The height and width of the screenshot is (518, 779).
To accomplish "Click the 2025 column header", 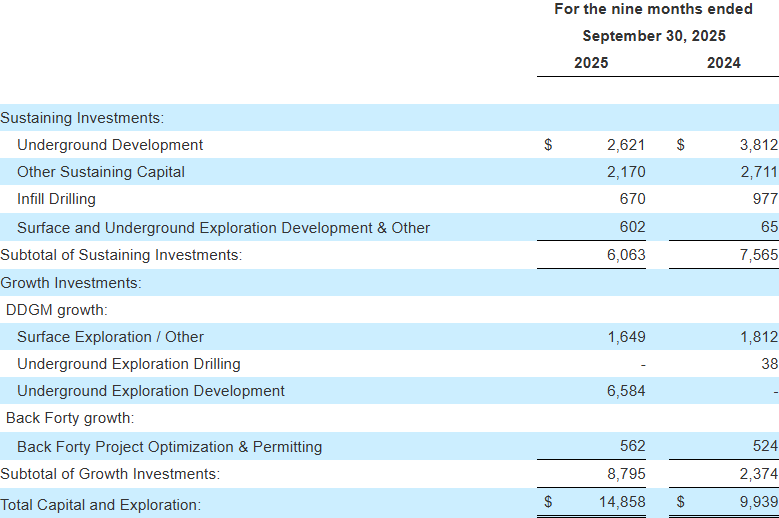I will pyautogui.click(x=590, y=63).
